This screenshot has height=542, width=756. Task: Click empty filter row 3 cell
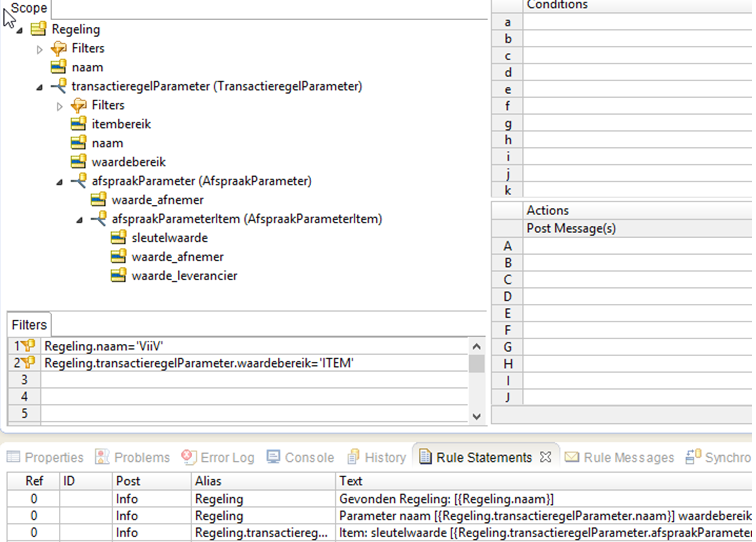[x=255, y=380]
